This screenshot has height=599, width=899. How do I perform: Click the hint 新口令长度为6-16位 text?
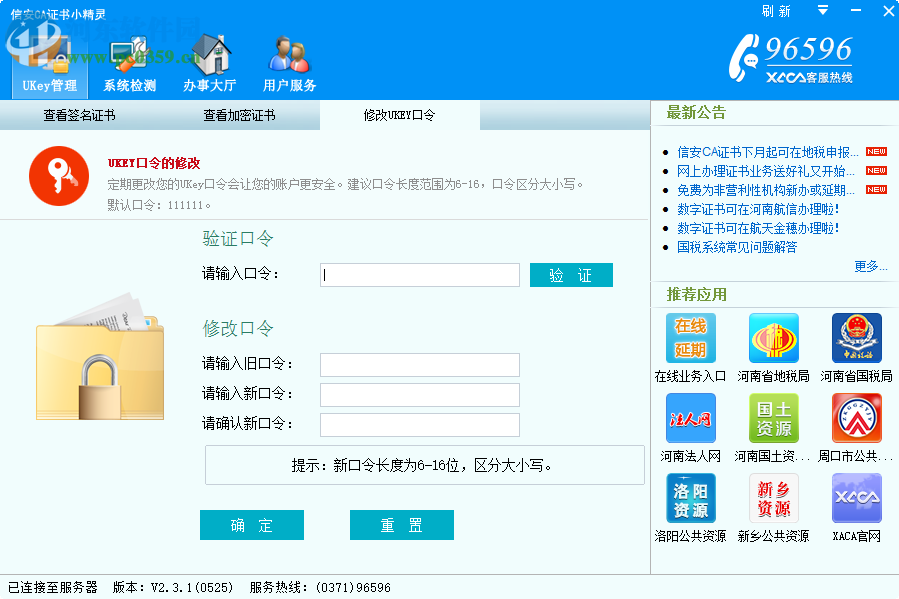pyautogui.click(x=422, y=465)
